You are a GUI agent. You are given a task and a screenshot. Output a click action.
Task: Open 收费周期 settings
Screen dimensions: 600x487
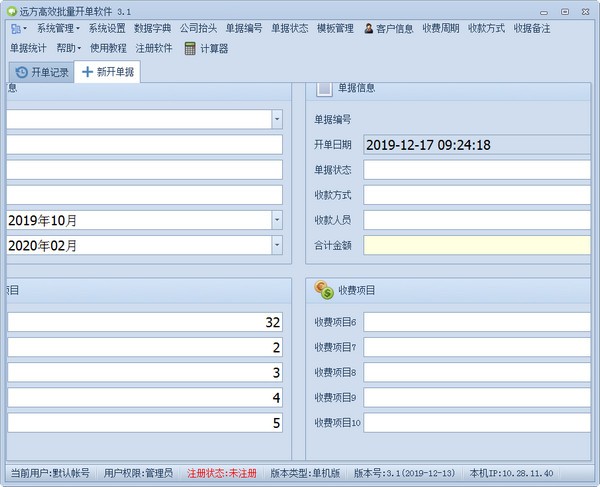click(x=440, y=28)
